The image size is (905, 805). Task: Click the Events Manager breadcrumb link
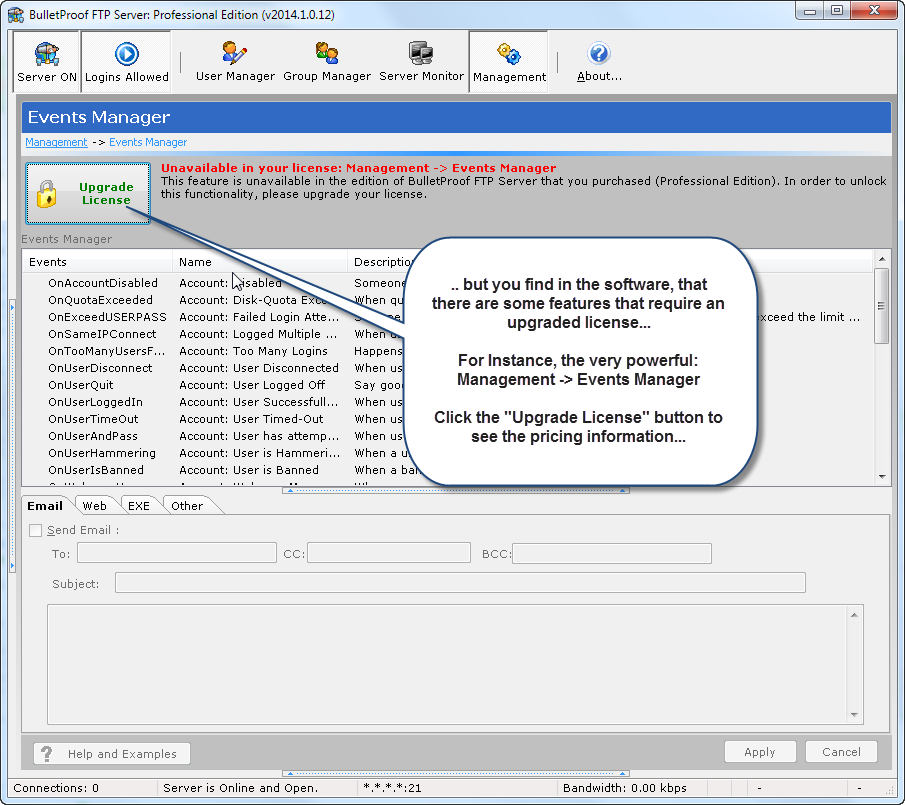(148, 142)
